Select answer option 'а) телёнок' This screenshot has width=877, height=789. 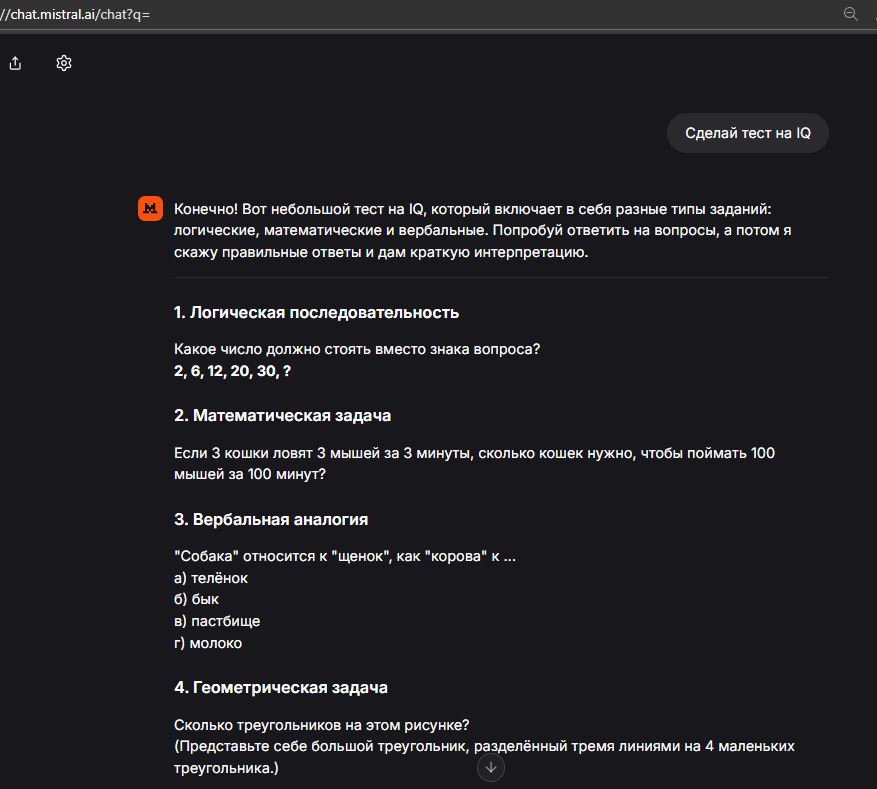(210, 578)
